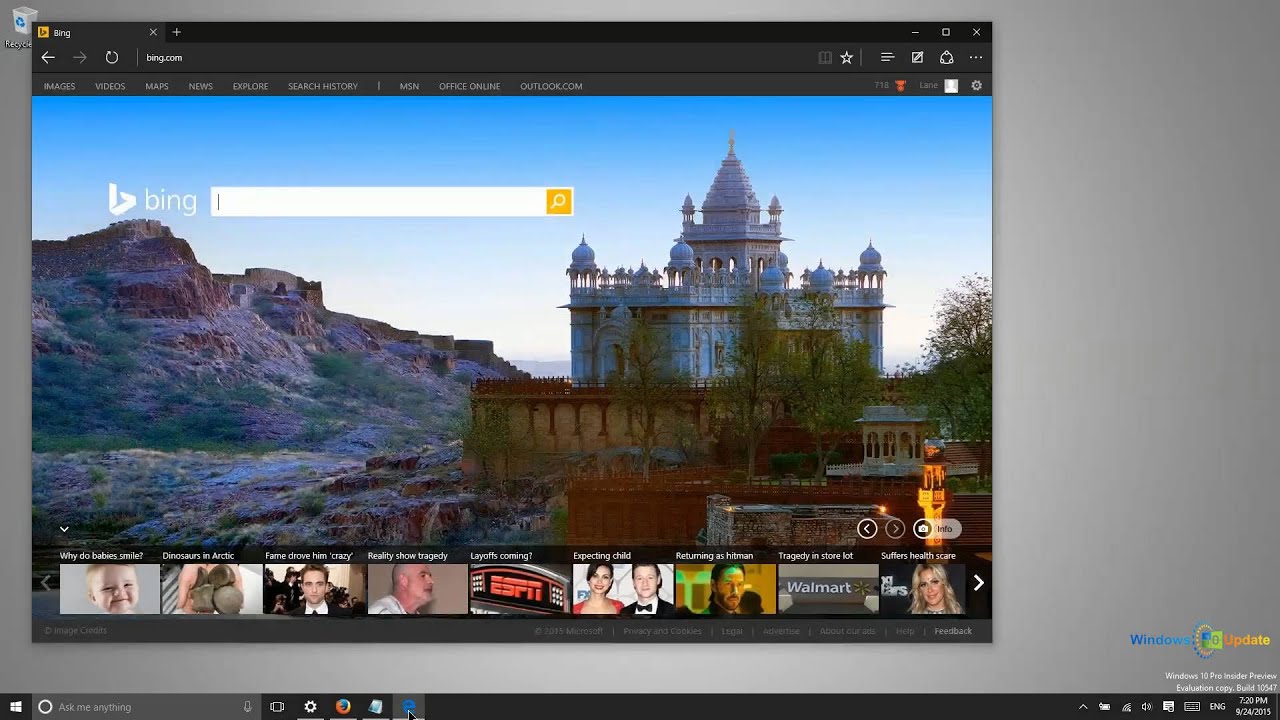This screenshot has width=1280, height=720.
Task: Click the forward navigation arrow
Action: 80,58
